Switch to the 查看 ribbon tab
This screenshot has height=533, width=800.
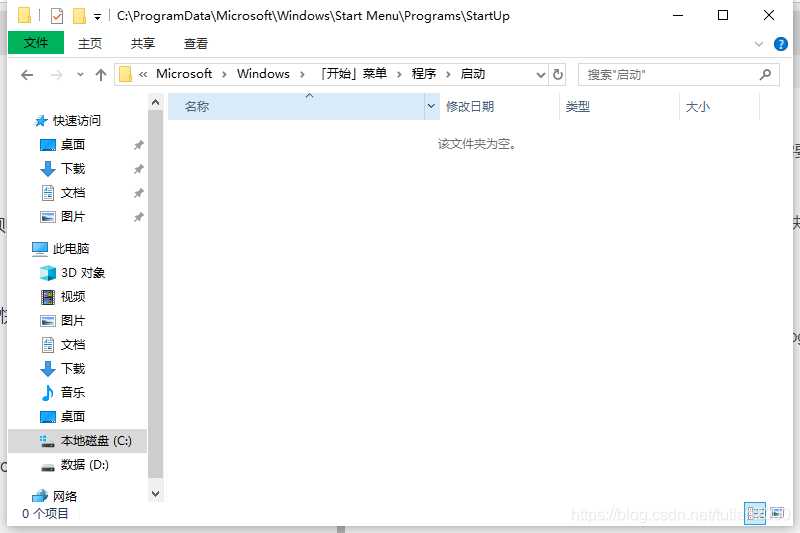[x=195, y=43]
